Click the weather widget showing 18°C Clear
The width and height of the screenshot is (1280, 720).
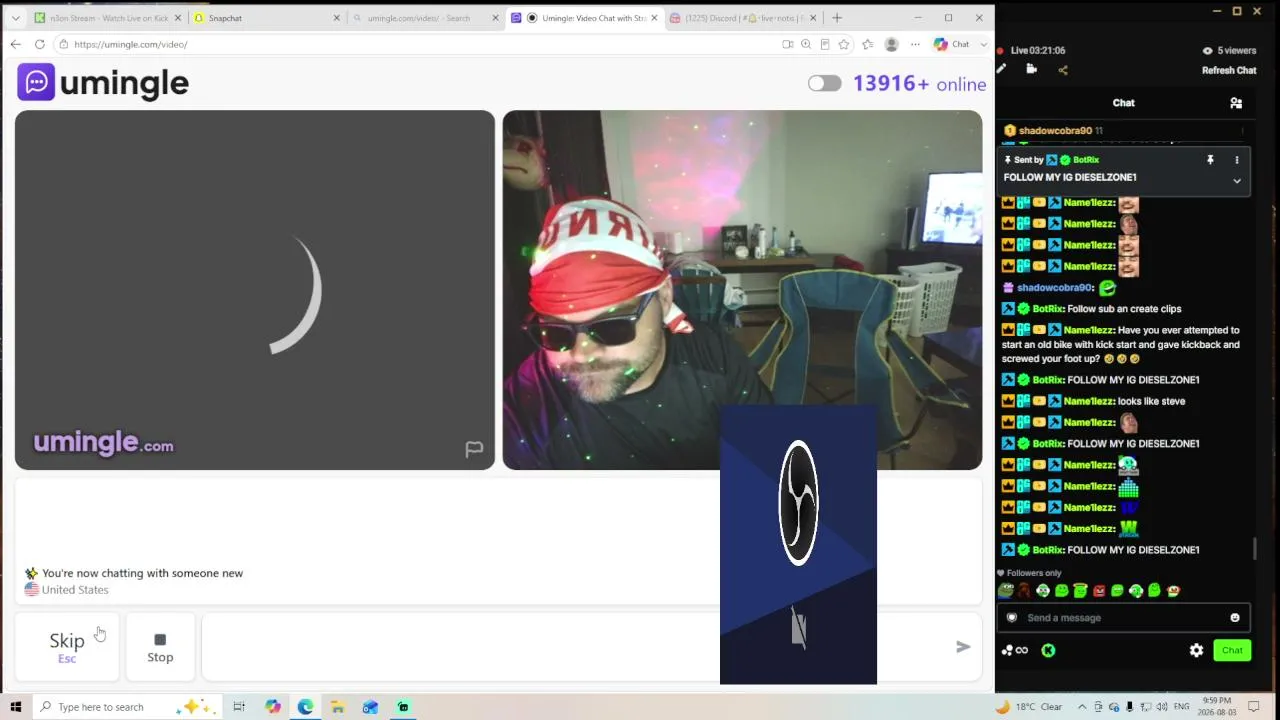1030,707
